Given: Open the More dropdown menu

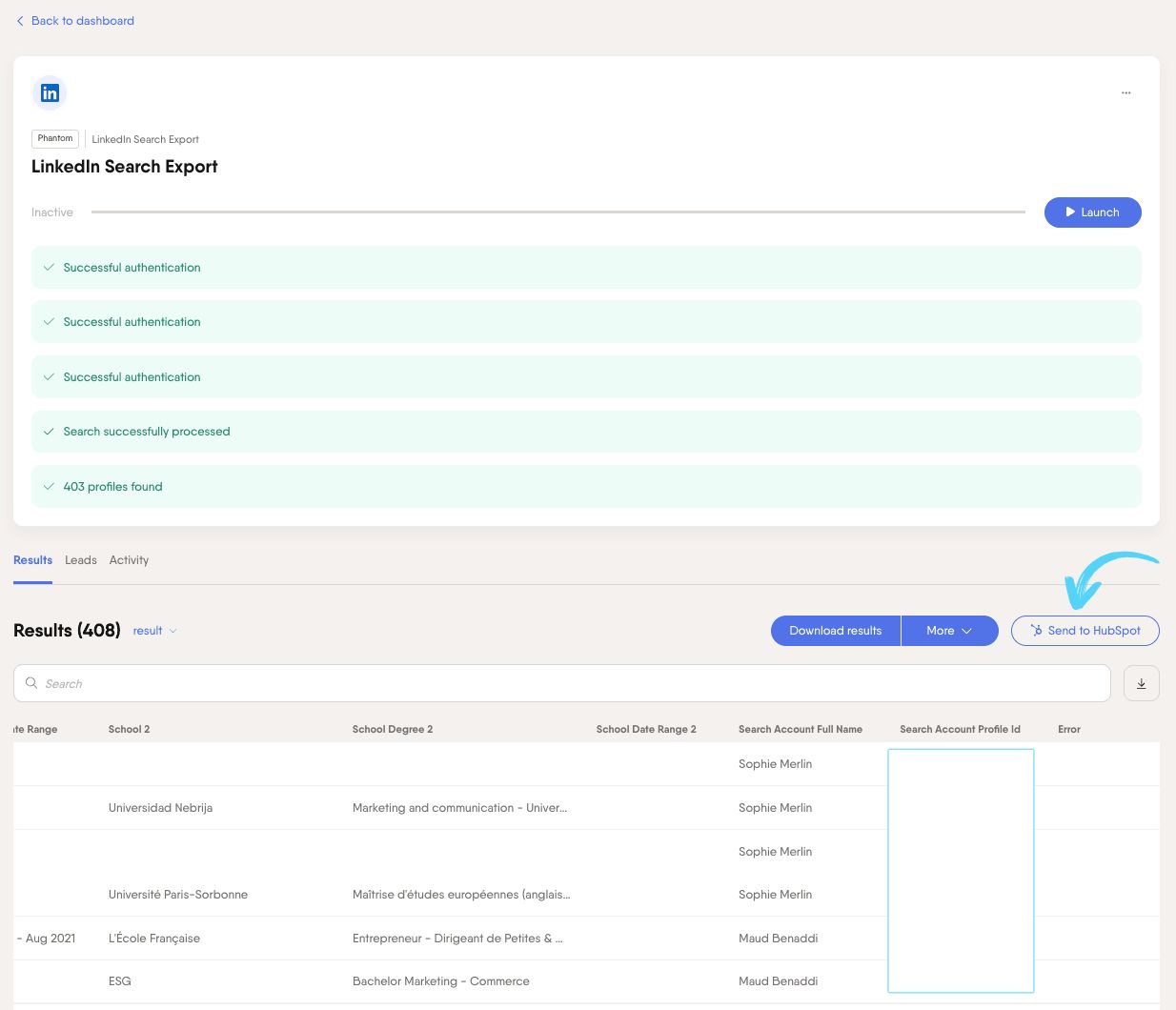Looking at the screenshot, I should pos(949,631).
